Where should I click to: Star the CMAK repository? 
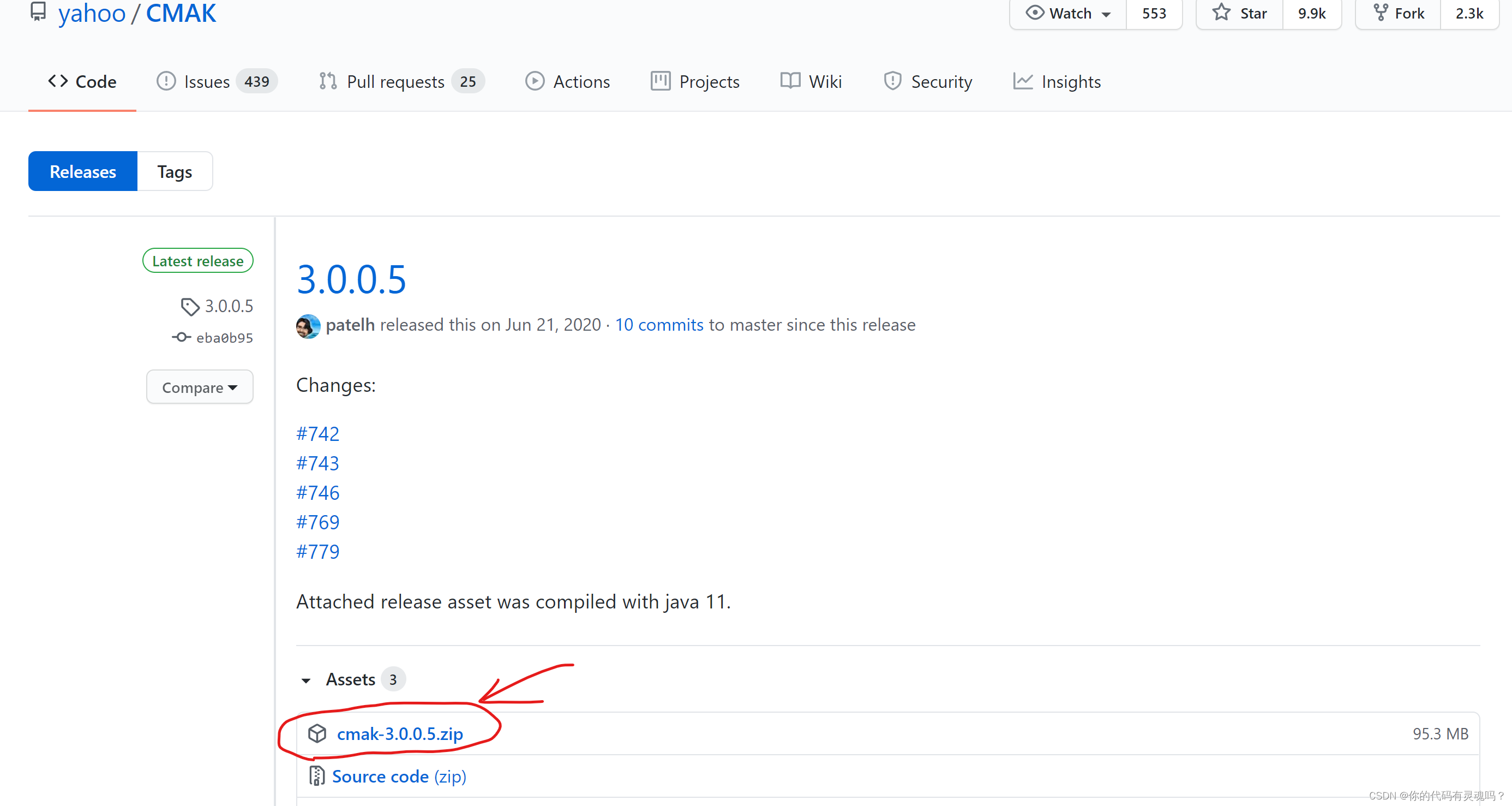tap(1240, 13)
